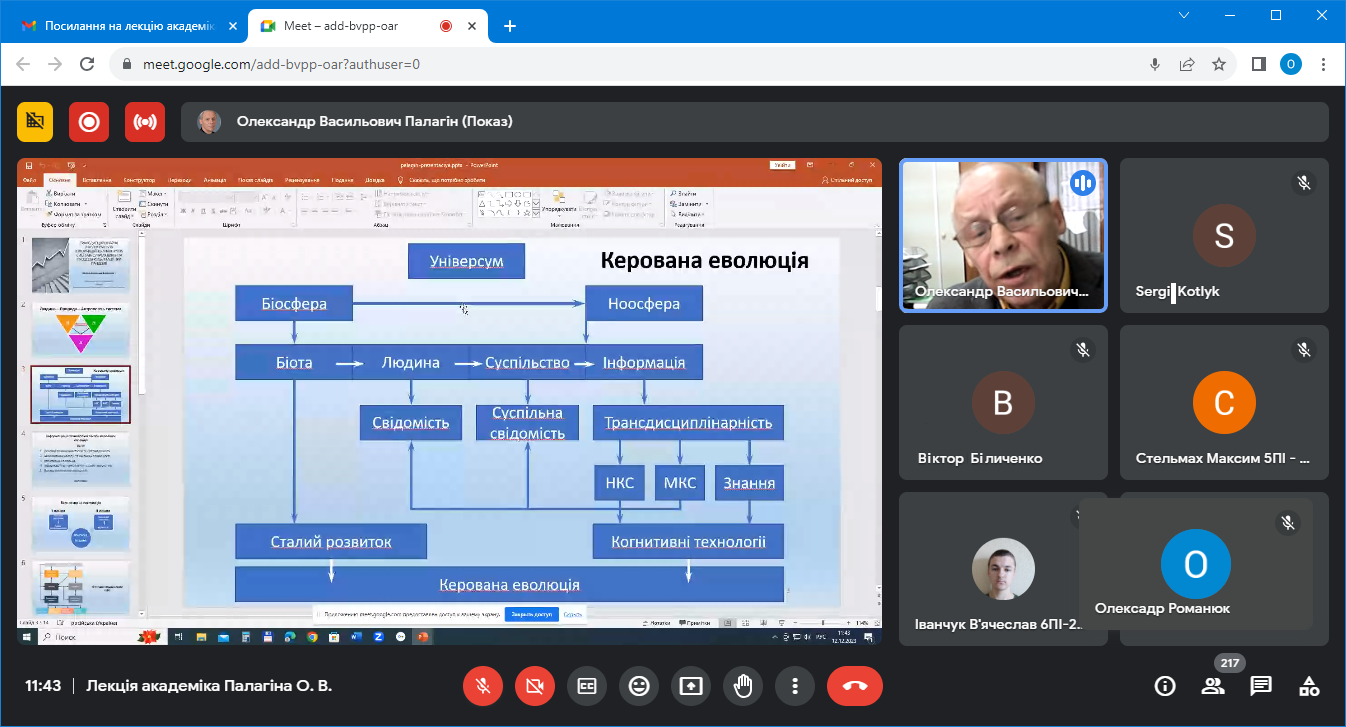Bookmark this tab with the star
The width and height of the screenshot is (1346, 727).
pyautogui.click(x=1219, y=64)
